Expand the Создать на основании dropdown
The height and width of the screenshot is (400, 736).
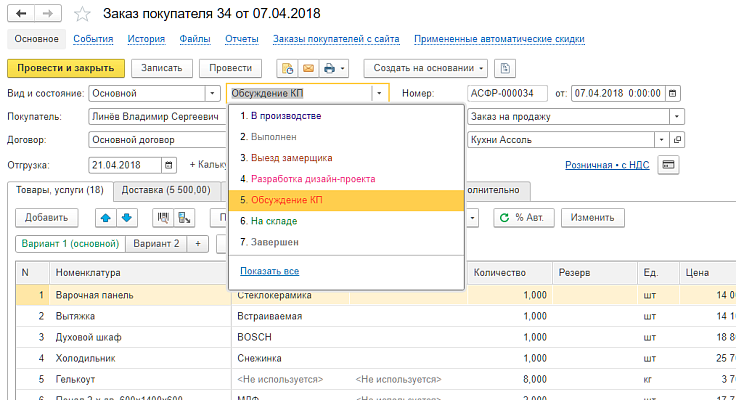pyautogui.click(x=482, y=68)
